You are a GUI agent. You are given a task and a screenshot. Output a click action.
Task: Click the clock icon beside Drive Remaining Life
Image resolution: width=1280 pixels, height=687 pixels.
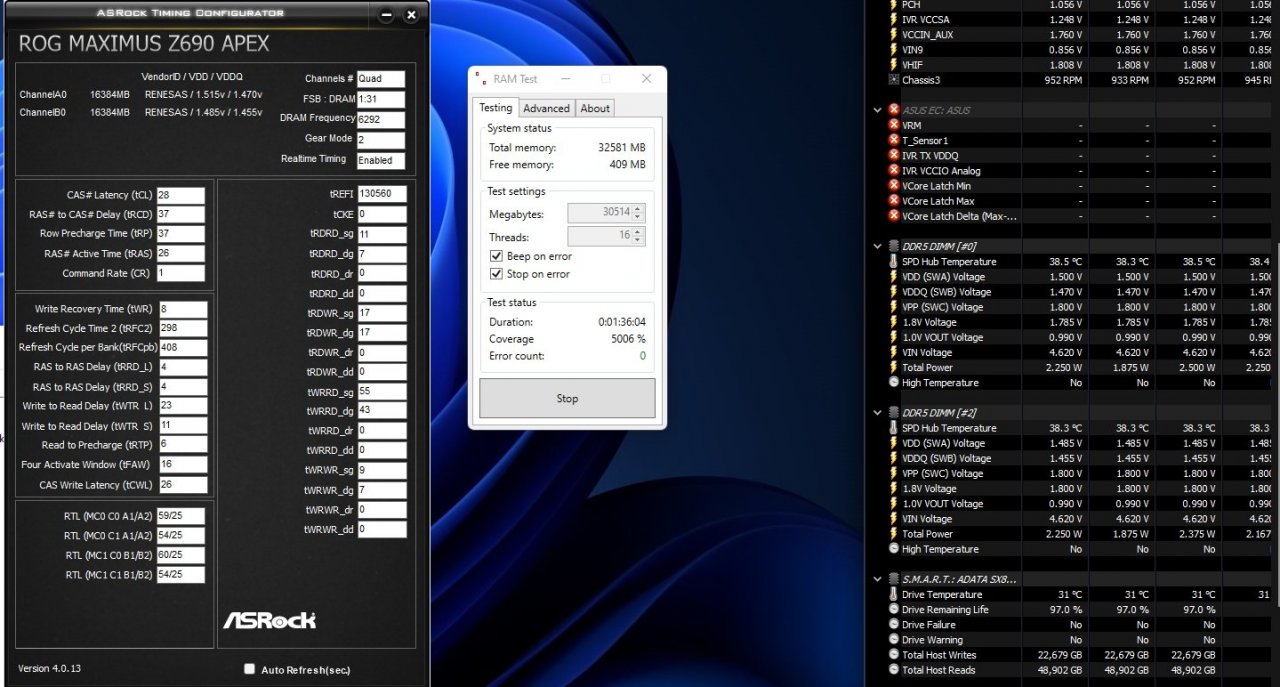(x=893, y=610)
